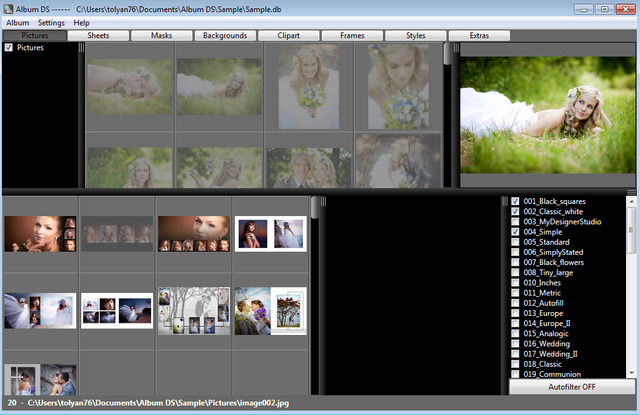Select the first sheet layout with two face portraits
The height and width of the screenshot is (415, 640).
(41, 234)
